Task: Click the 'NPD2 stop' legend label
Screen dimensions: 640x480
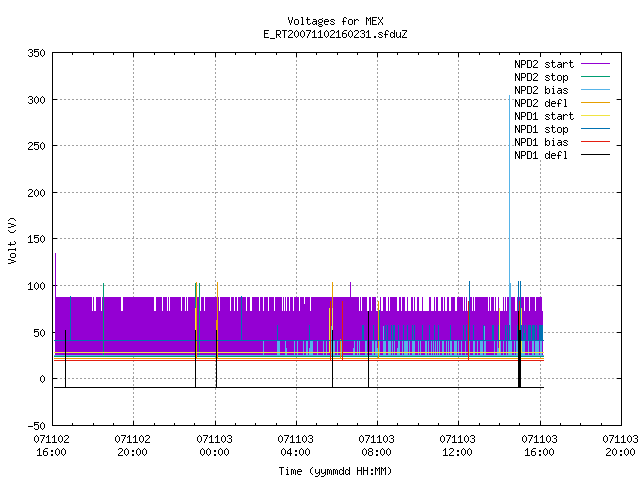Action: pos(541,77)
